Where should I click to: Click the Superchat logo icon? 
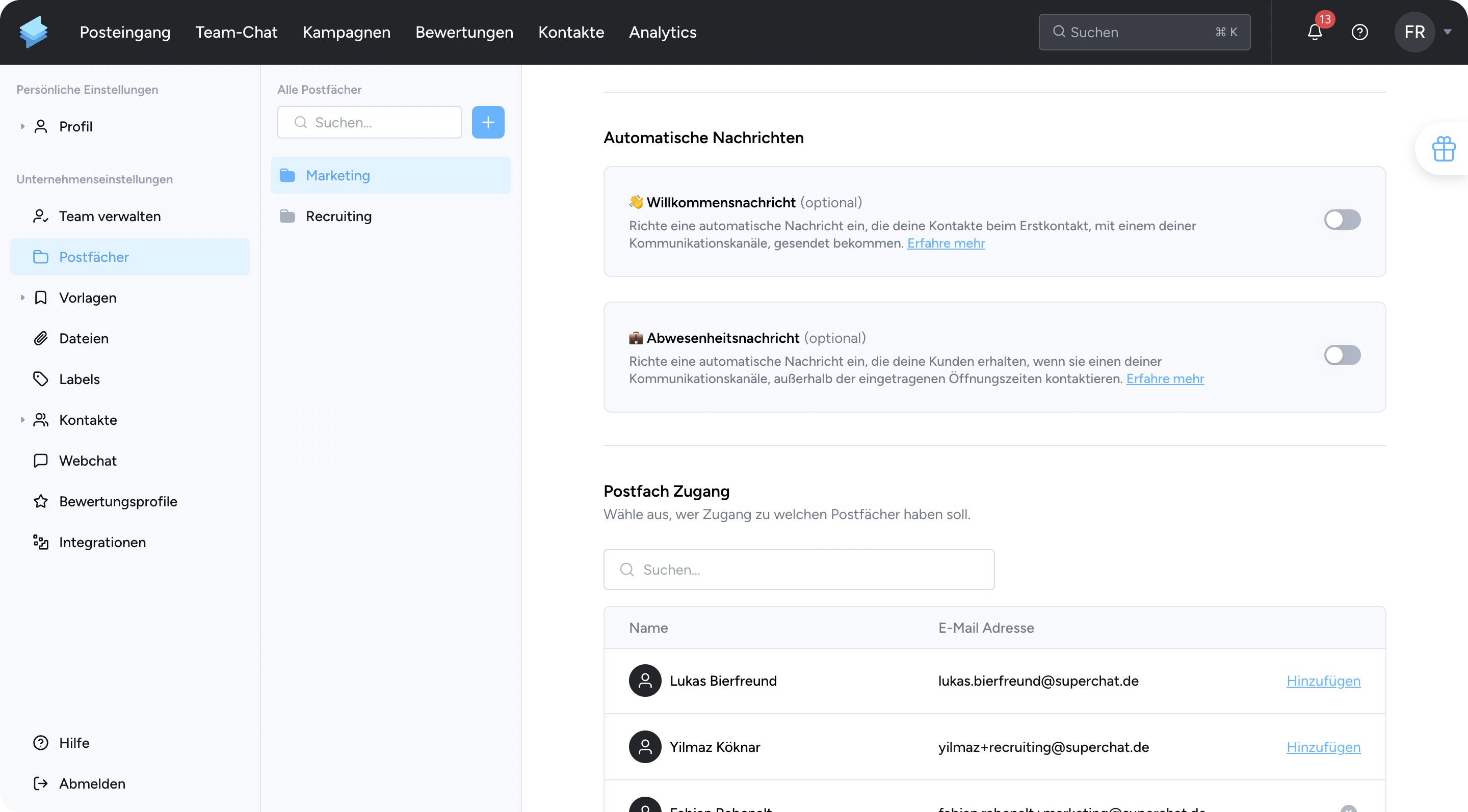[33, 32]
